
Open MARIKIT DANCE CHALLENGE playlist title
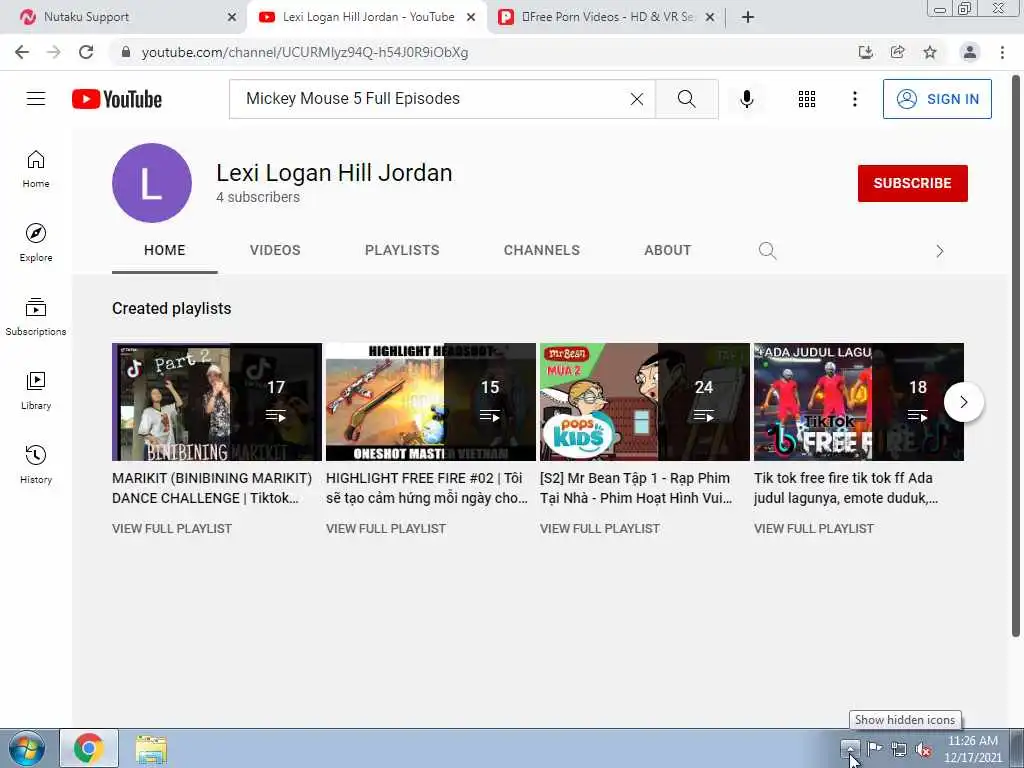(212, 488)
